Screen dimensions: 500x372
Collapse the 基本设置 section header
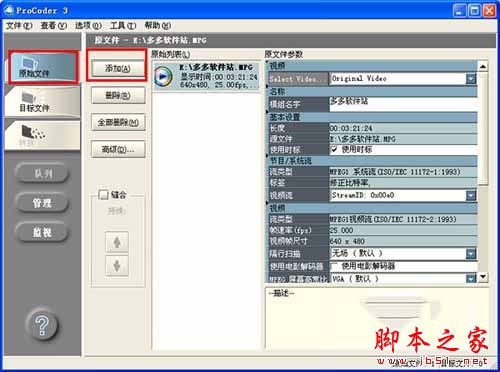(373, 117)
